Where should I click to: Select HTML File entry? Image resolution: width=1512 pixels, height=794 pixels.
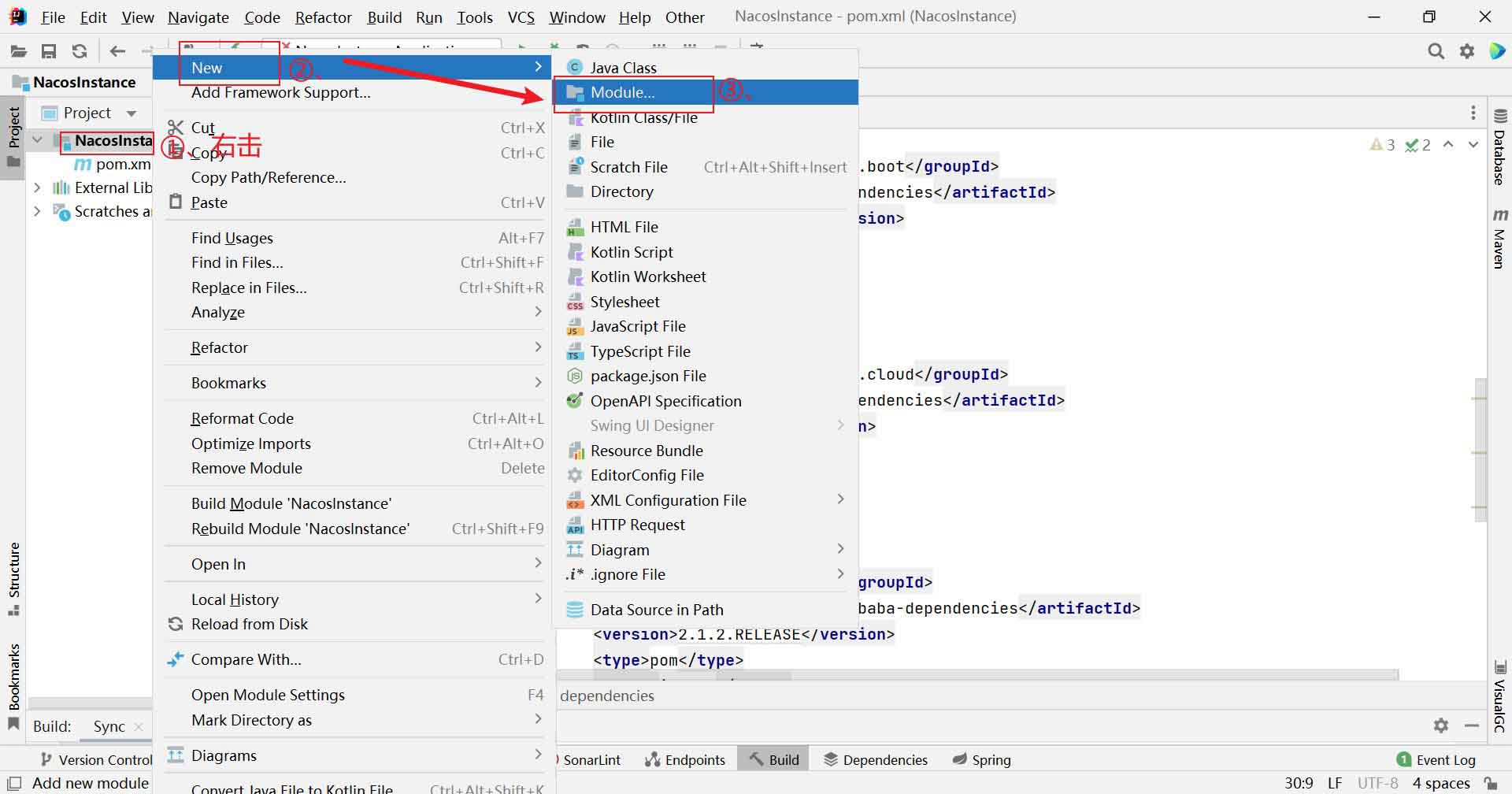click(706, 227)
